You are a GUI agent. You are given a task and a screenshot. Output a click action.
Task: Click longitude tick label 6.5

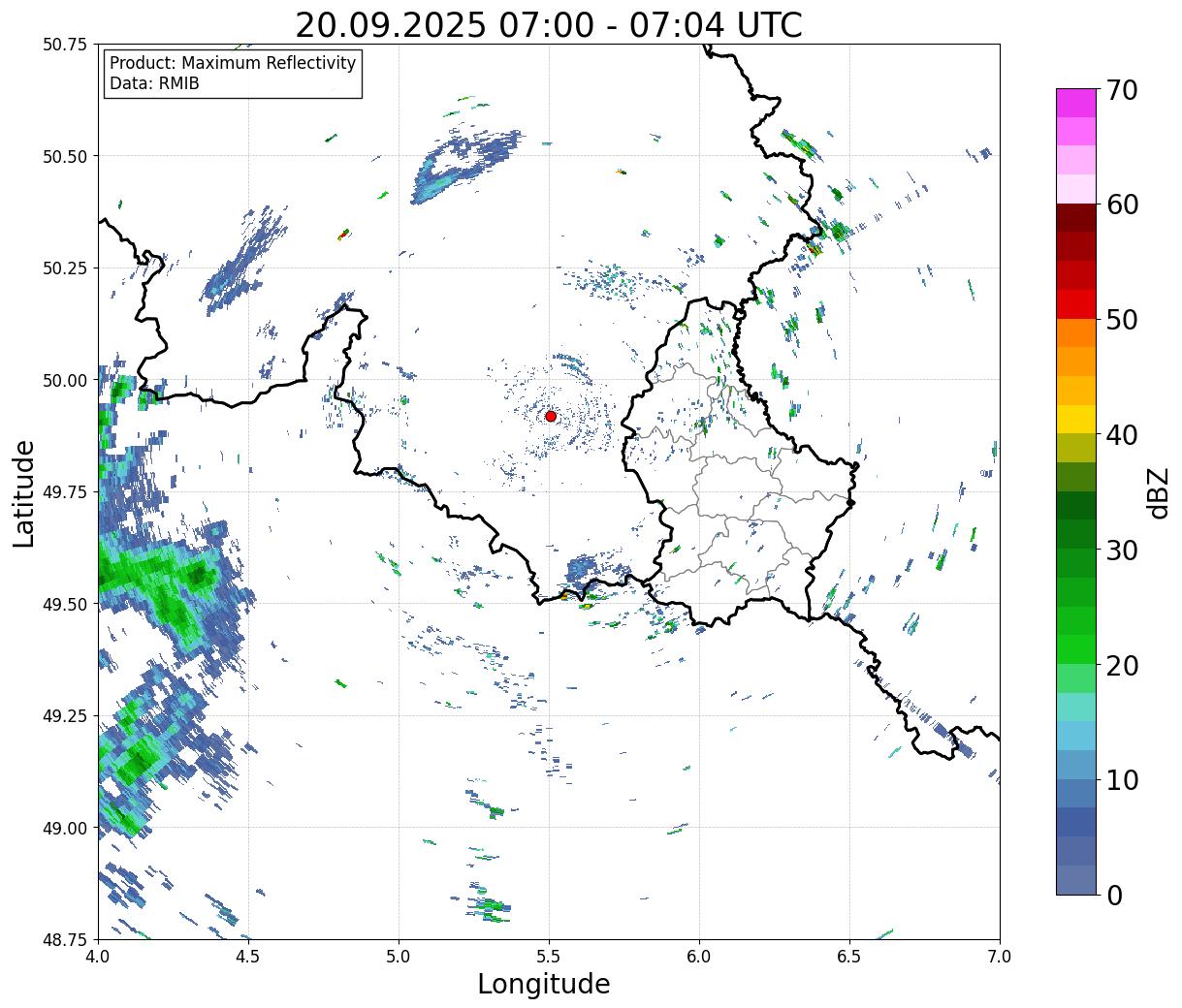coord(849,957)
